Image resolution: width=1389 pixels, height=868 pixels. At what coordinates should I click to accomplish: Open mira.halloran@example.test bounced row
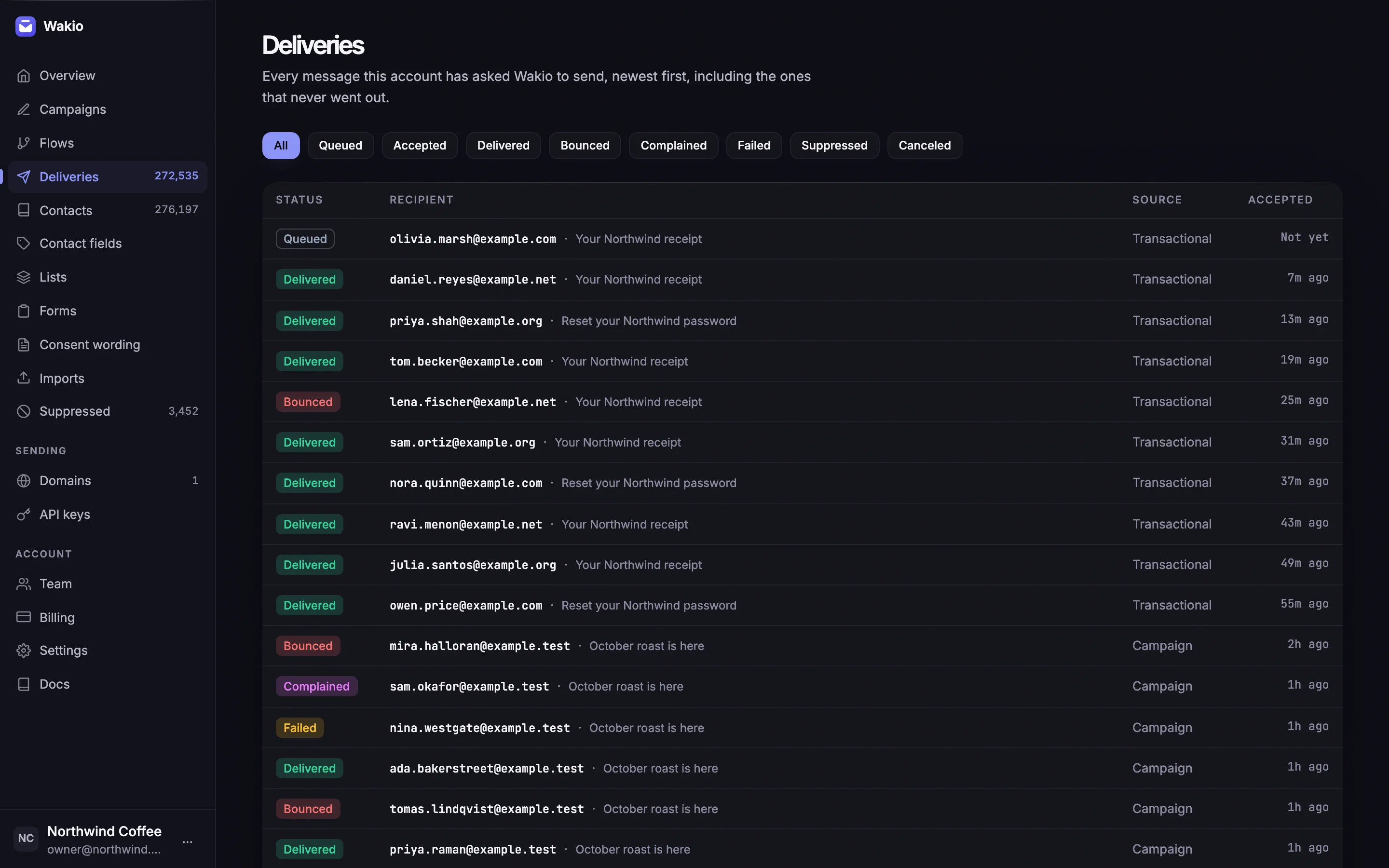coord(802,646)
